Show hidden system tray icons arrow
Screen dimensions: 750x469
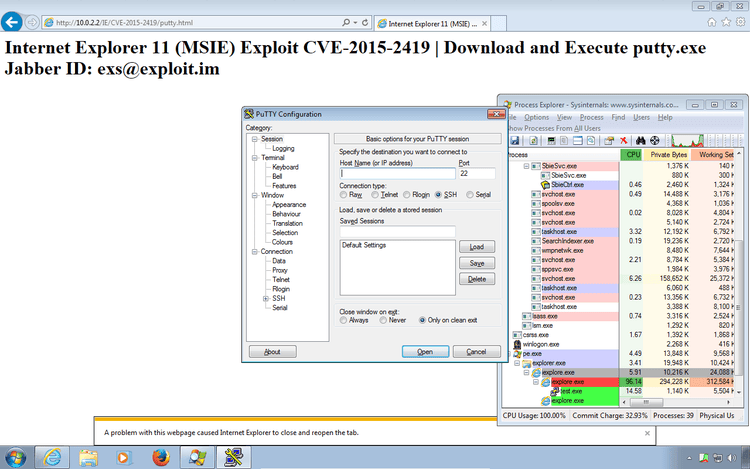coord(689,458)
